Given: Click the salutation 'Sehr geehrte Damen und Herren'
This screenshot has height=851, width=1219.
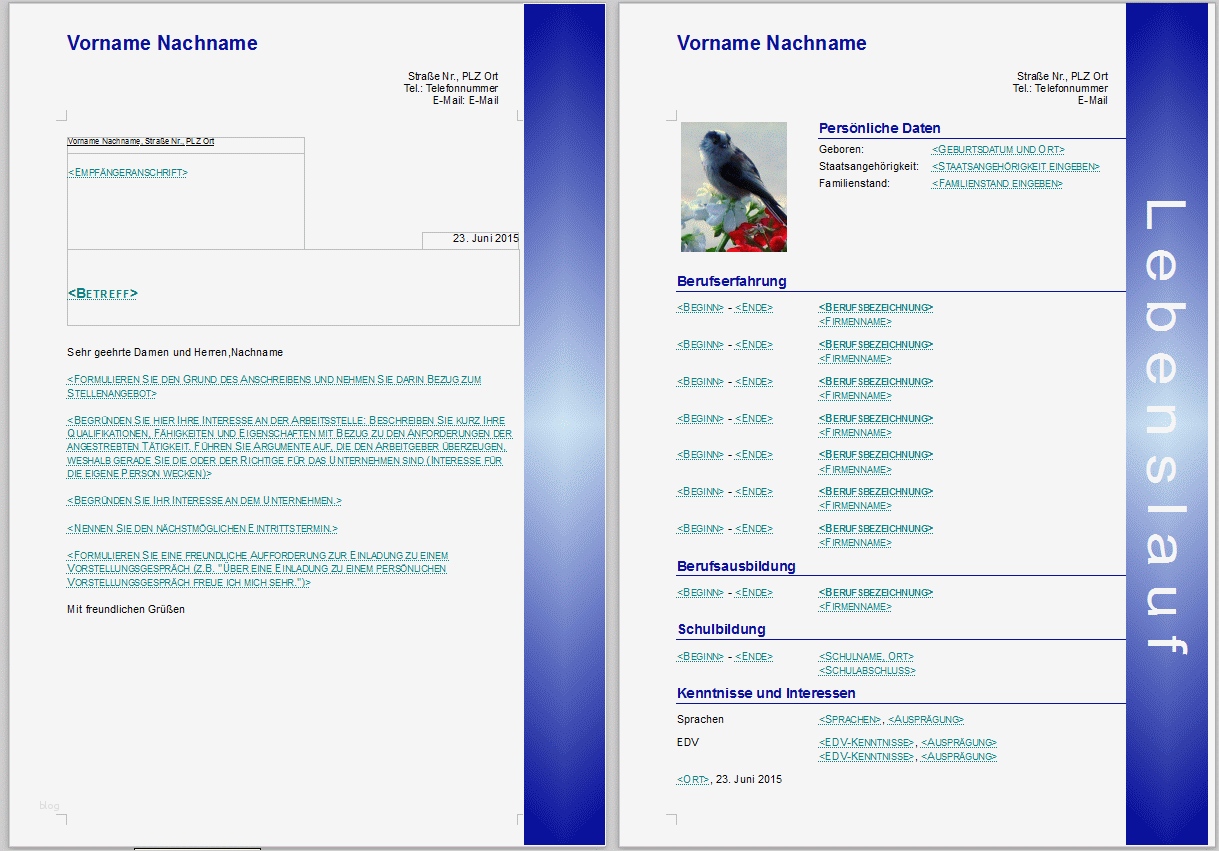Looking at the screenshot, I should 148,352.
